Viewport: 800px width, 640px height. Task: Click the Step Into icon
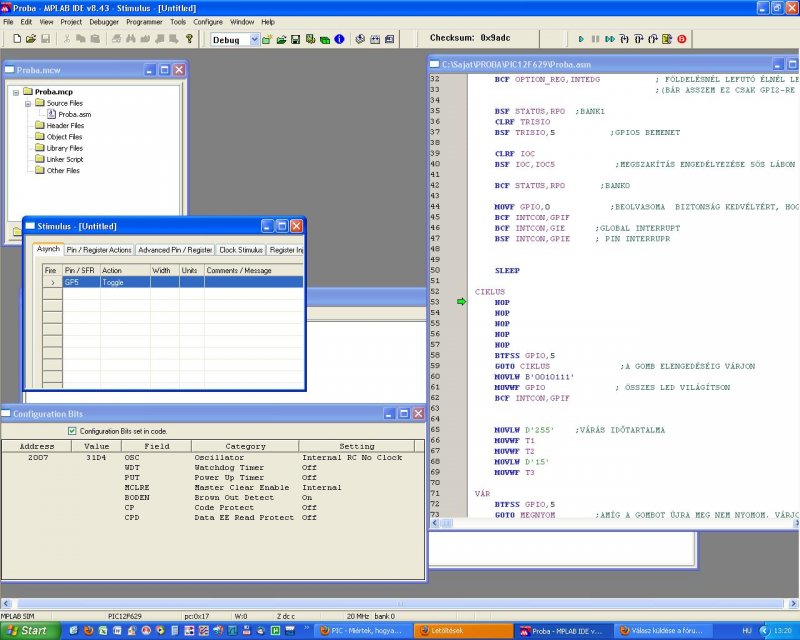point(624,39)
